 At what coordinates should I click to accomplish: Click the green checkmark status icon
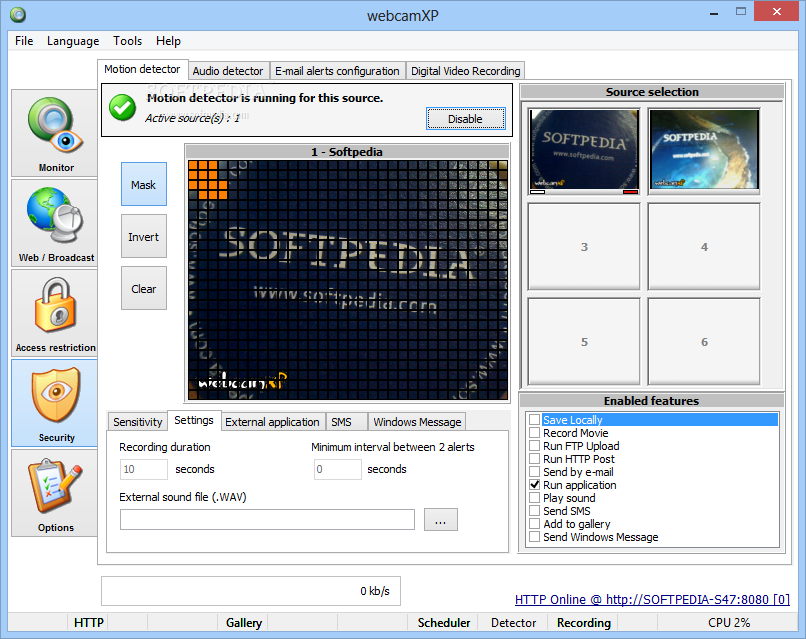(x=122, y=108)
